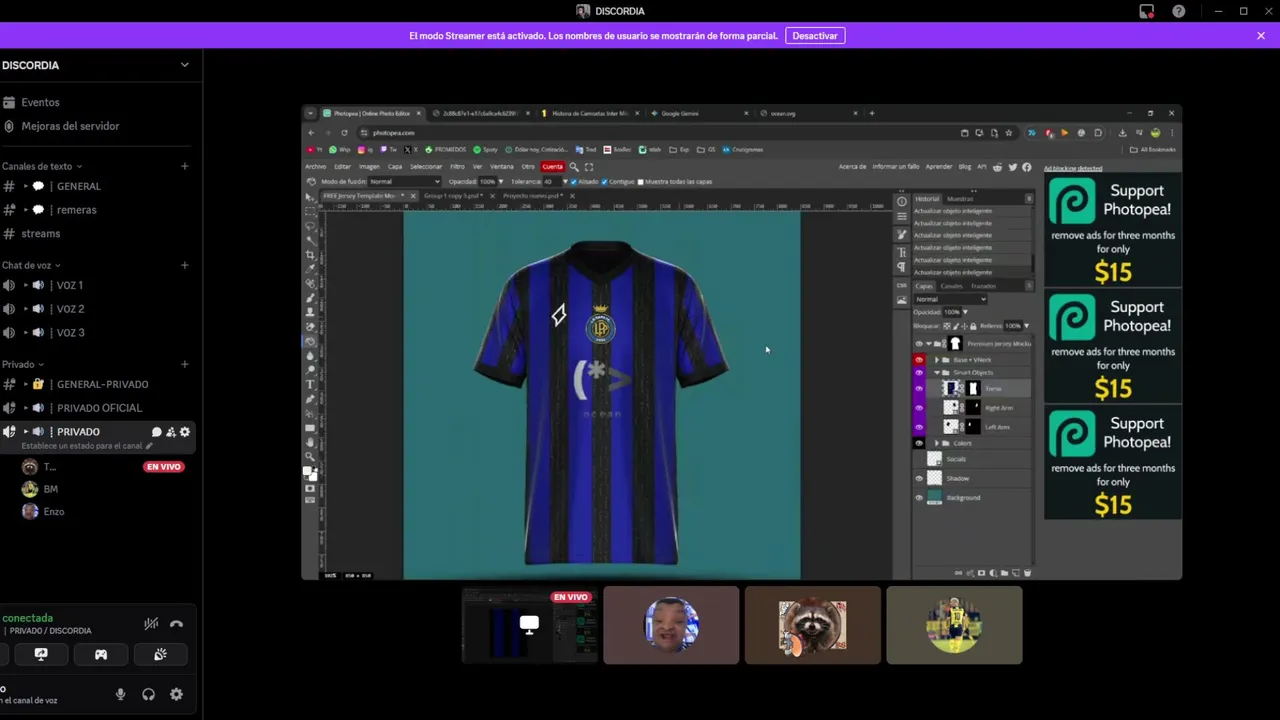Disconnect from voice with hang-up icon

click(x=176, y=624)
